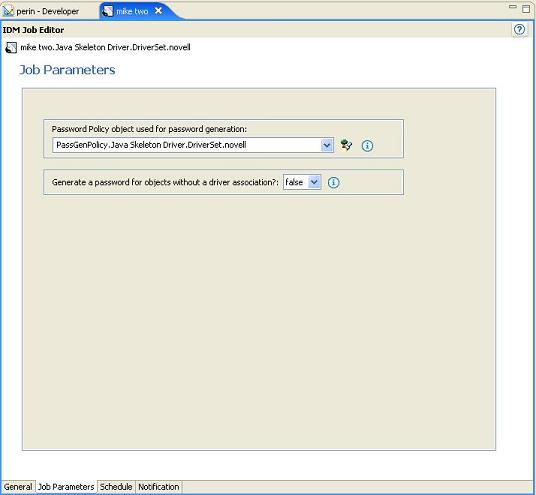Close the mike two editor tab

pyautogui.click(x=158, y=11)
